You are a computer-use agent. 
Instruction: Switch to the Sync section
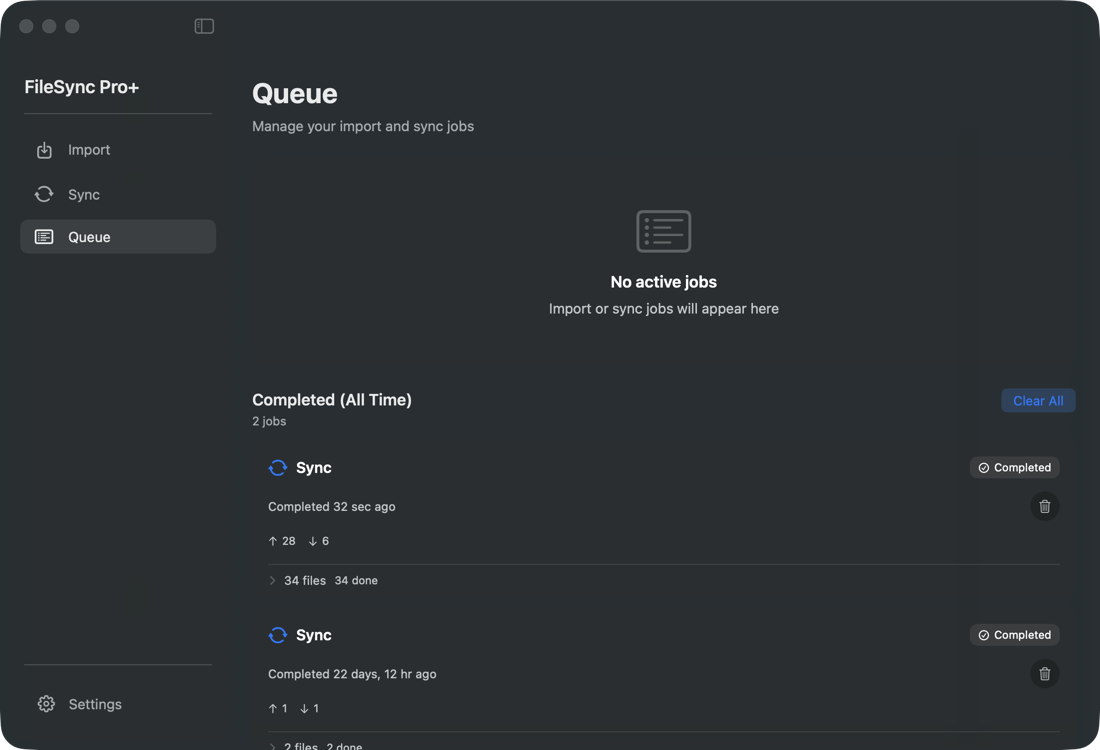(x=84, y=194)
